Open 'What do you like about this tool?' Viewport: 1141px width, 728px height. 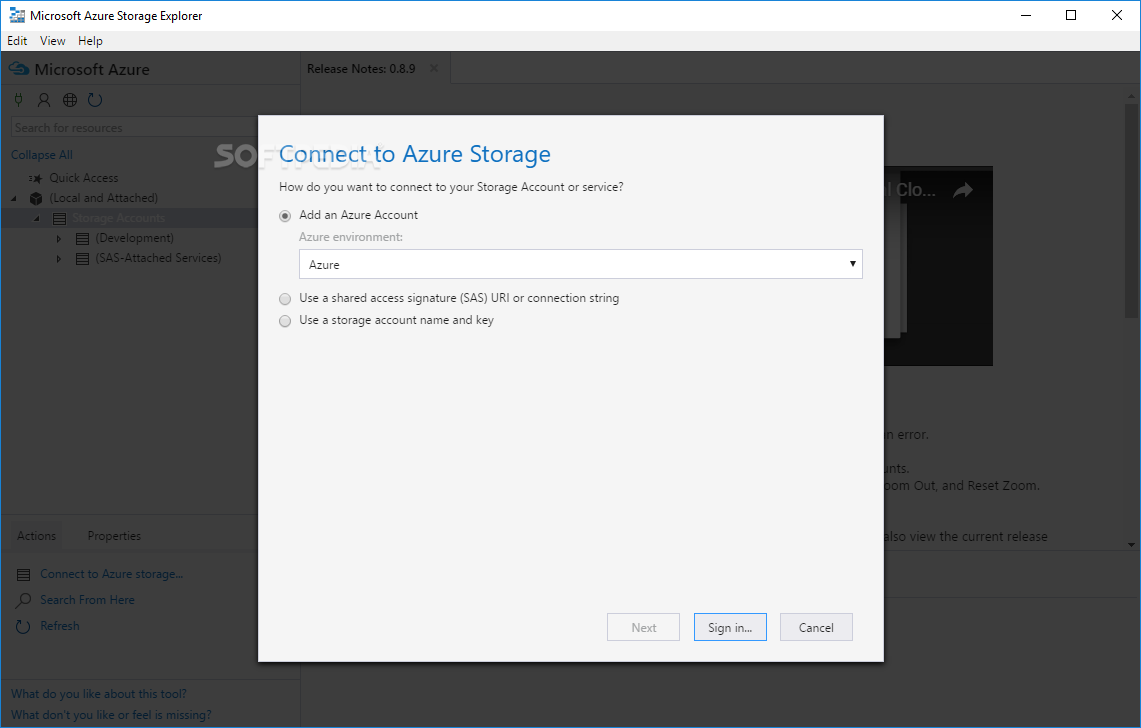tap(98, 695)
